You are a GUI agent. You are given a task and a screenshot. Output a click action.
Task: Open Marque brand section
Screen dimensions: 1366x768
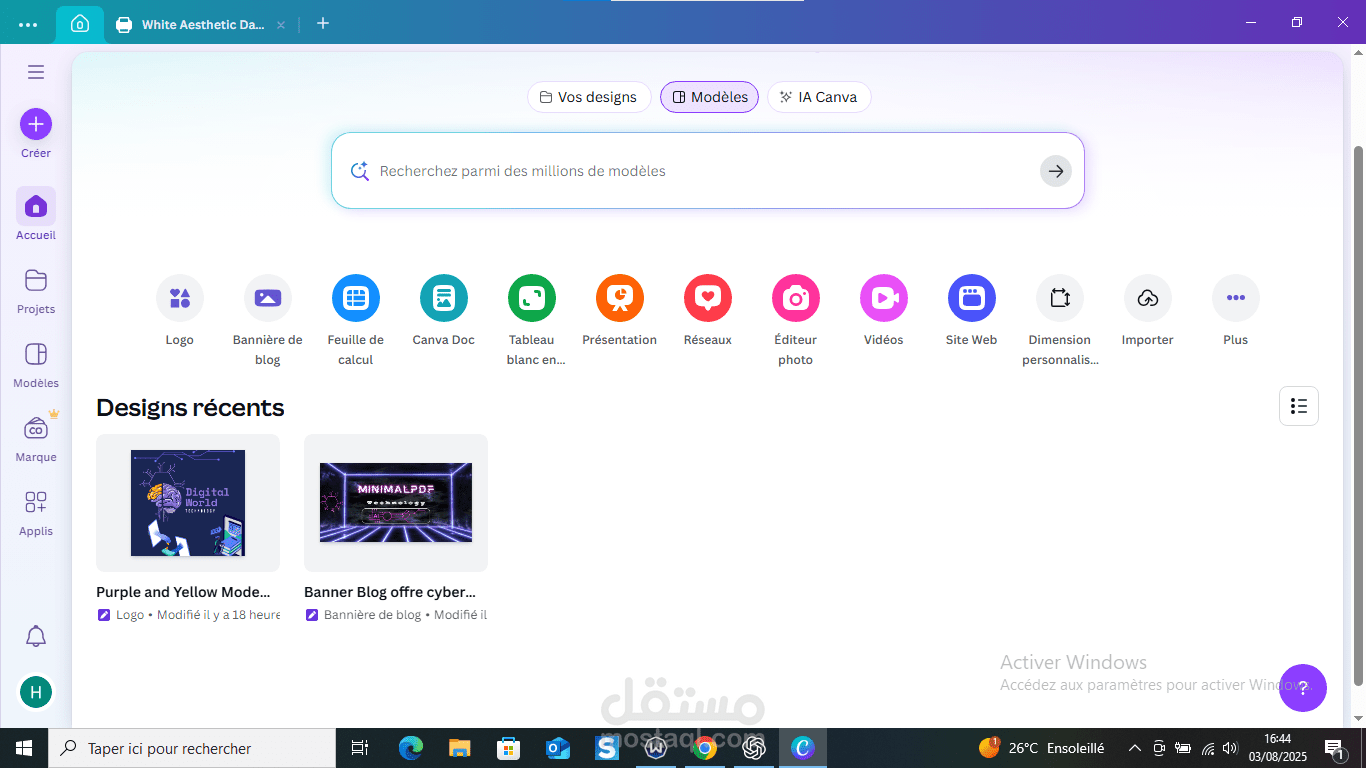point(36,438)
